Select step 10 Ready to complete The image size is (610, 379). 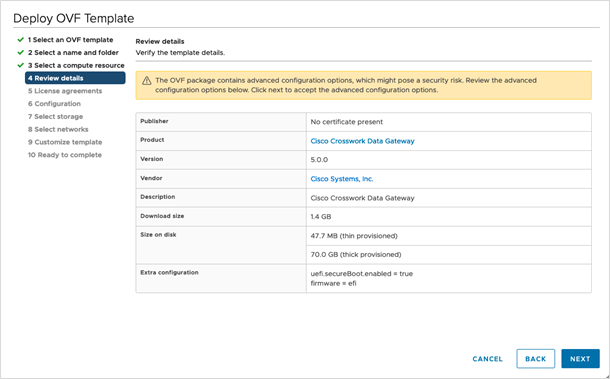click(x=65, y=155)
